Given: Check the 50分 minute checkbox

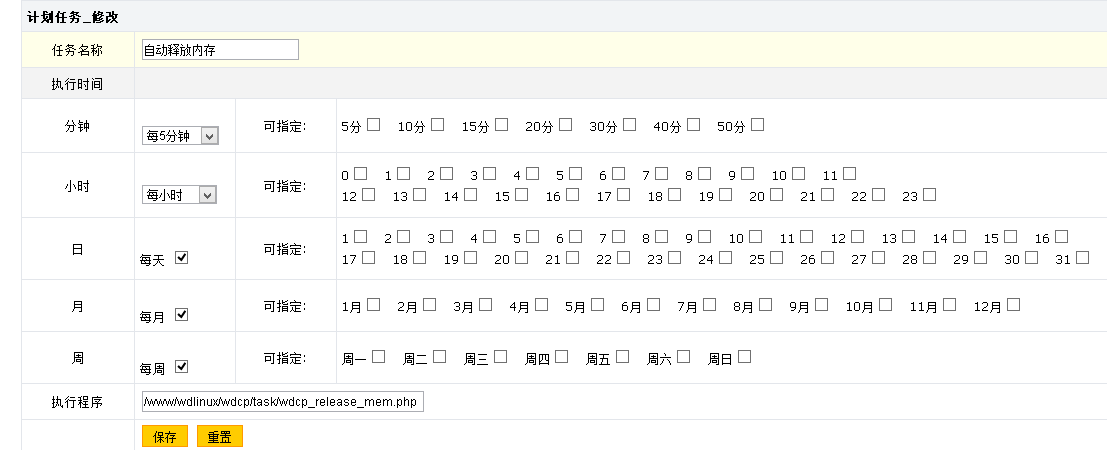Looking at the screenshot, I should tap(758, 125).
